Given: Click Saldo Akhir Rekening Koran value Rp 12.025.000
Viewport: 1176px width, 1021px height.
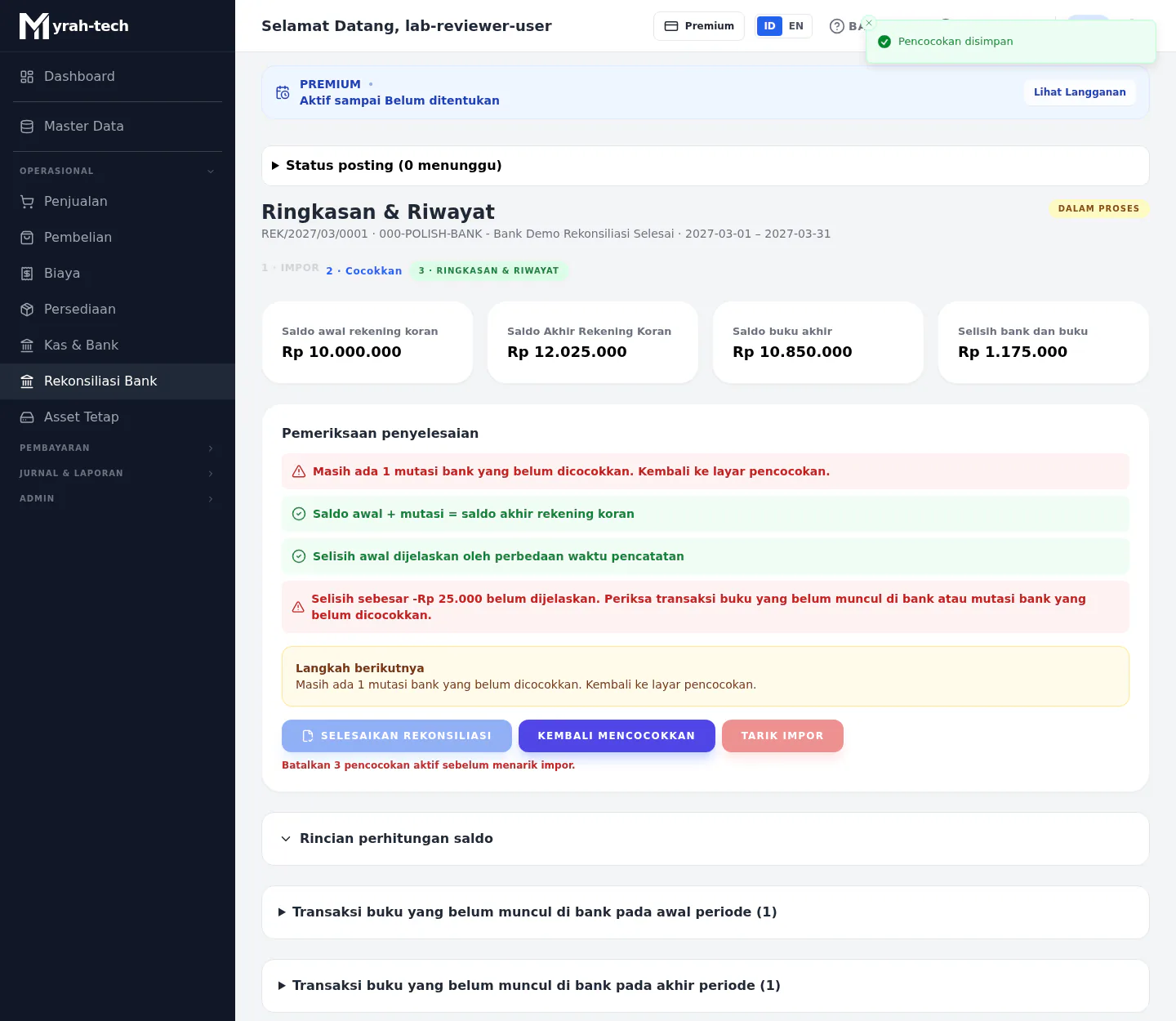Looking at the screenshot, I should click(567, 352).
